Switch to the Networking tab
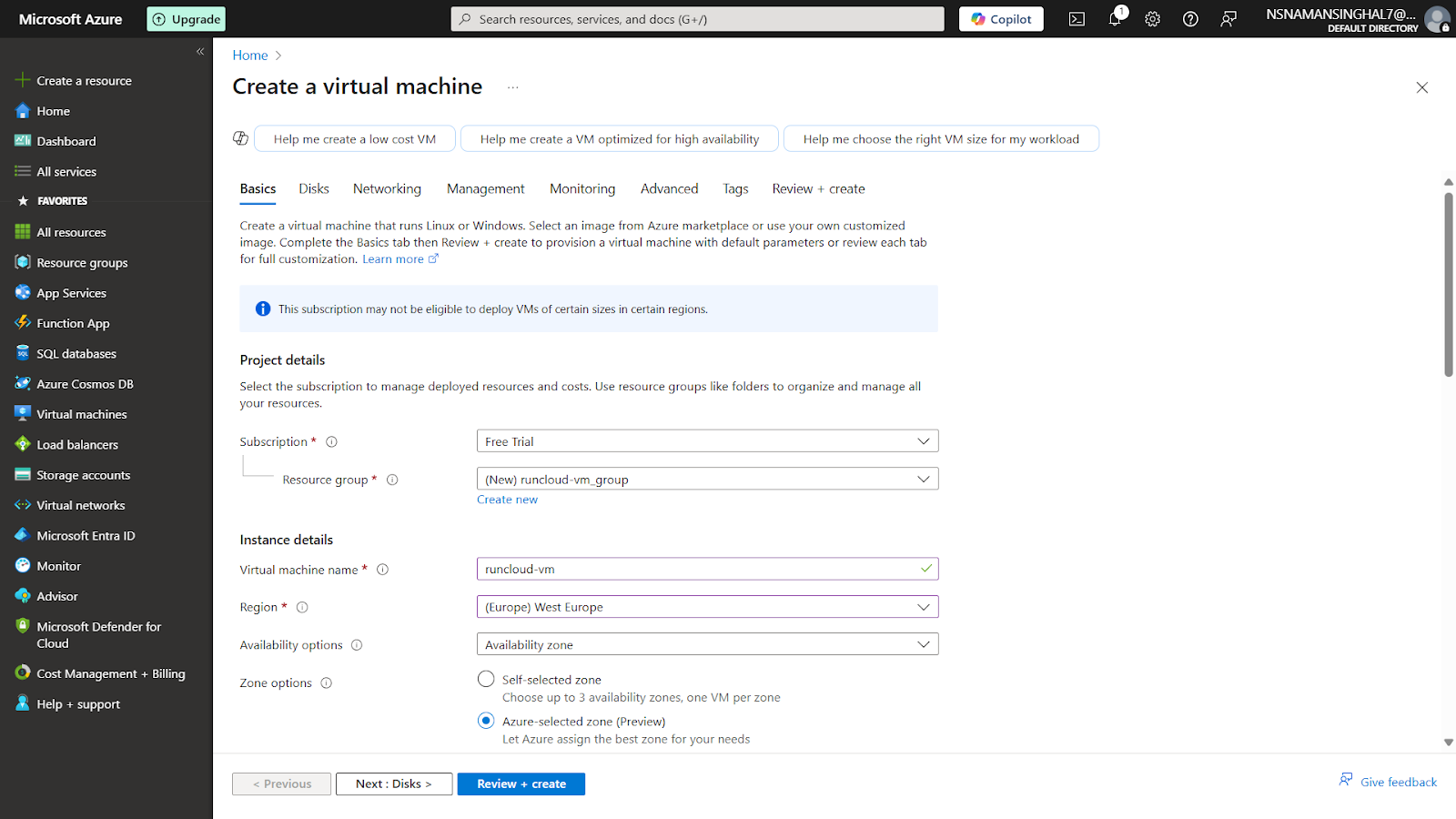Viewport: 1456px width, 819px height. click(x=387, y=189)
